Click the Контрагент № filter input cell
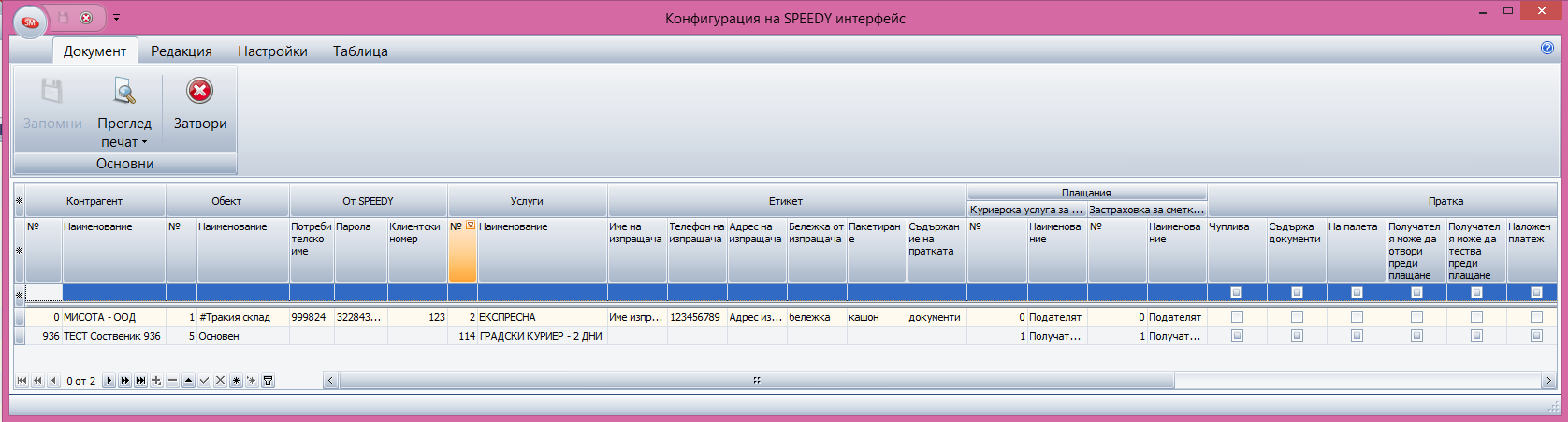 tap(43, 293)
